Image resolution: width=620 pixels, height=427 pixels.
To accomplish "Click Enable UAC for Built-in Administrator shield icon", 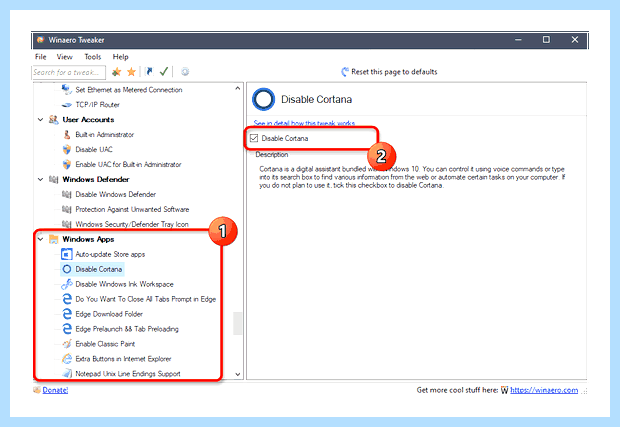I will [x=66, y=164].
